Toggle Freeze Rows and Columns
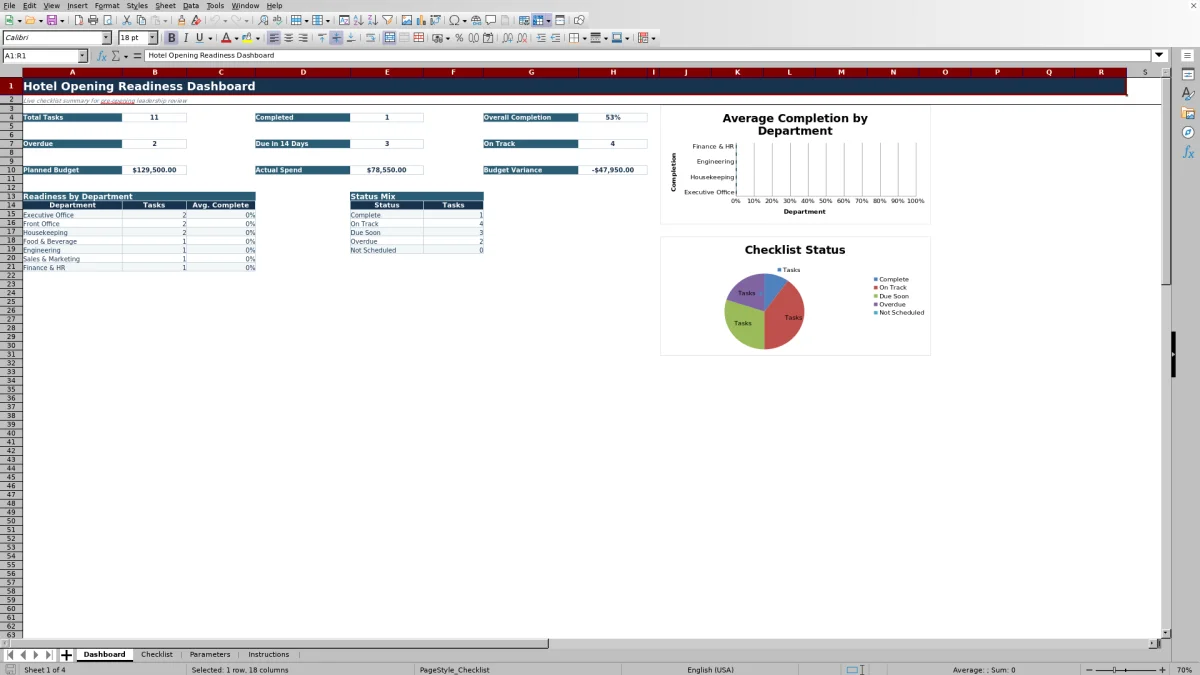Viewport: 1200px width, 675px height. [538, 20]
